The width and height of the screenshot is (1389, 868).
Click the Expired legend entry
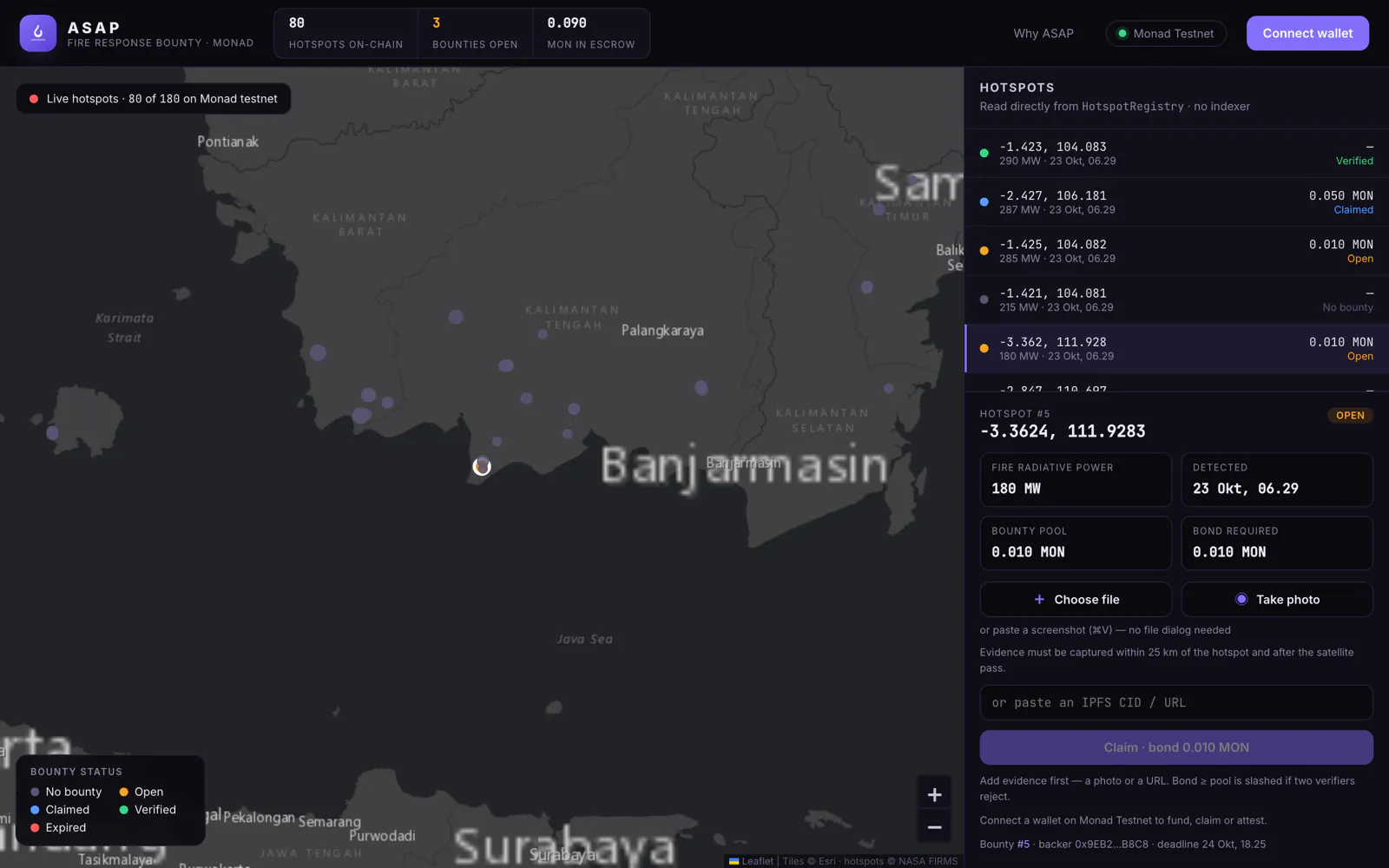58,828
